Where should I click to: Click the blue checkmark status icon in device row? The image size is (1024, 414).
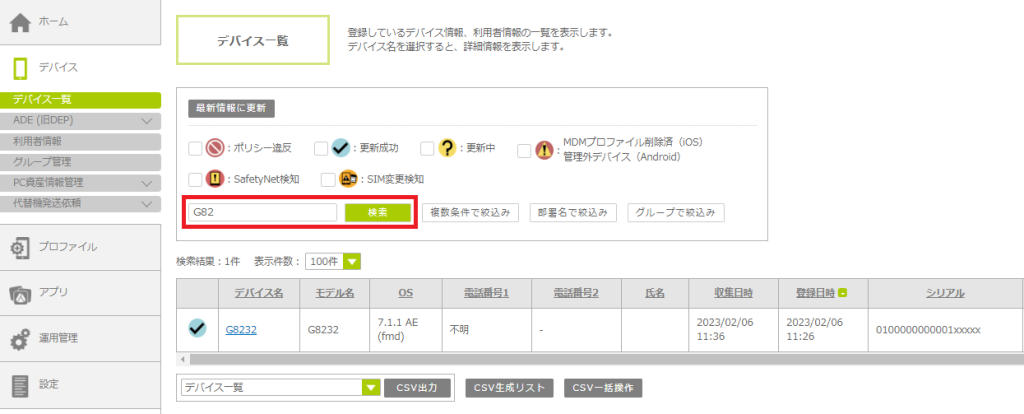point(197,328)
